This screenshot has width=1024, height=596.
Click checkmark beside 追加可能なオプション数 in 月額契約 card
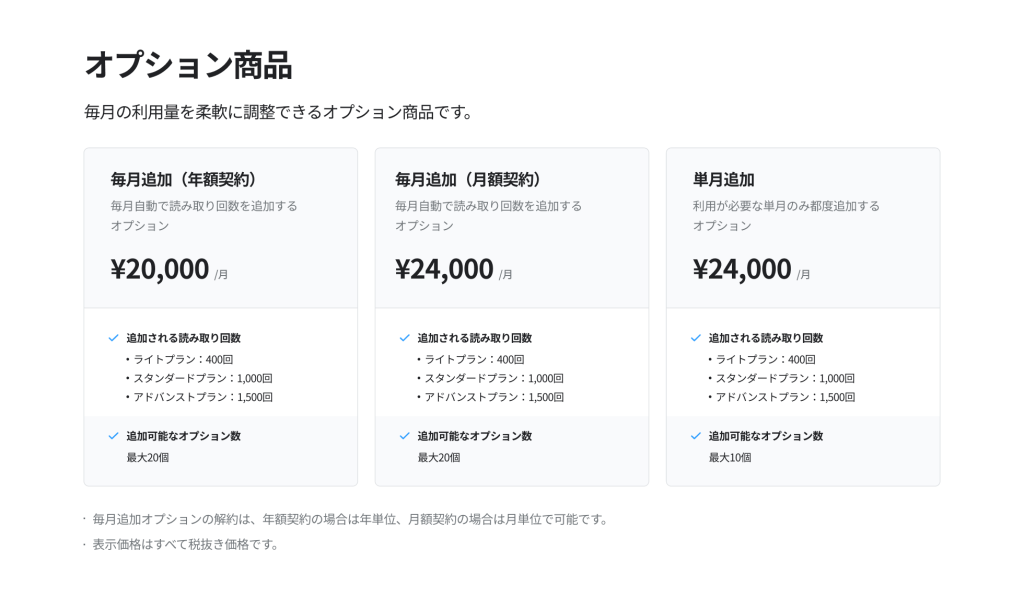pos(405,436)
